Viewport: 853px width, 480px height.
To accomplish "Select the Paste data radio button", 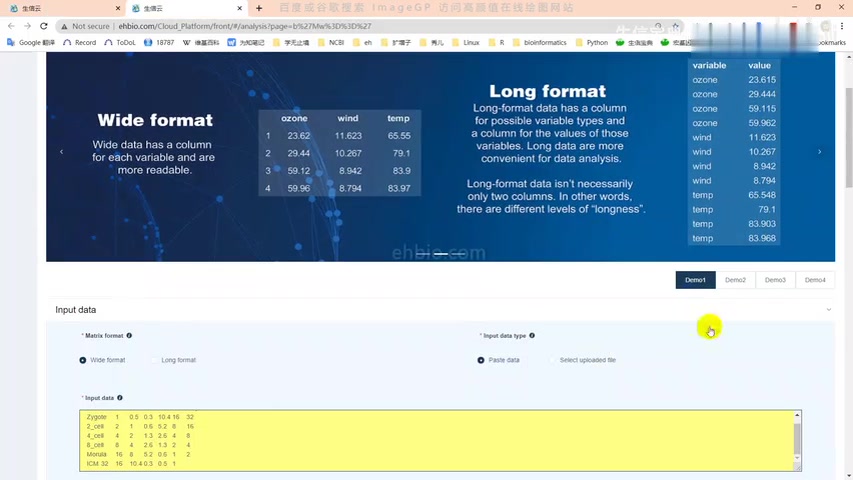I will click(481, 360).
